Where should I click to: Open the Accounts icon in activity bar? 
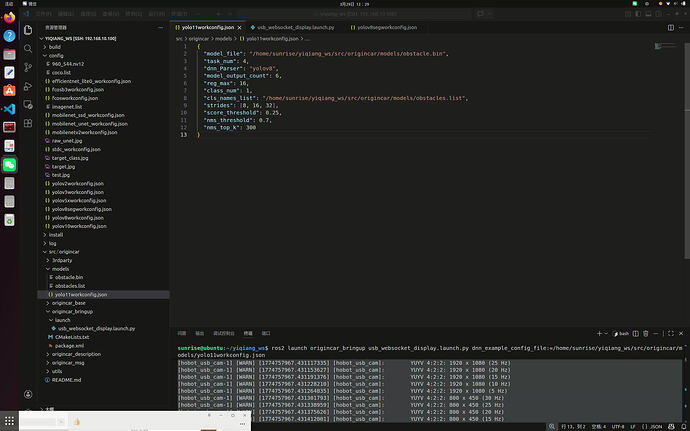pyautogui.click(x=28, y=394)
